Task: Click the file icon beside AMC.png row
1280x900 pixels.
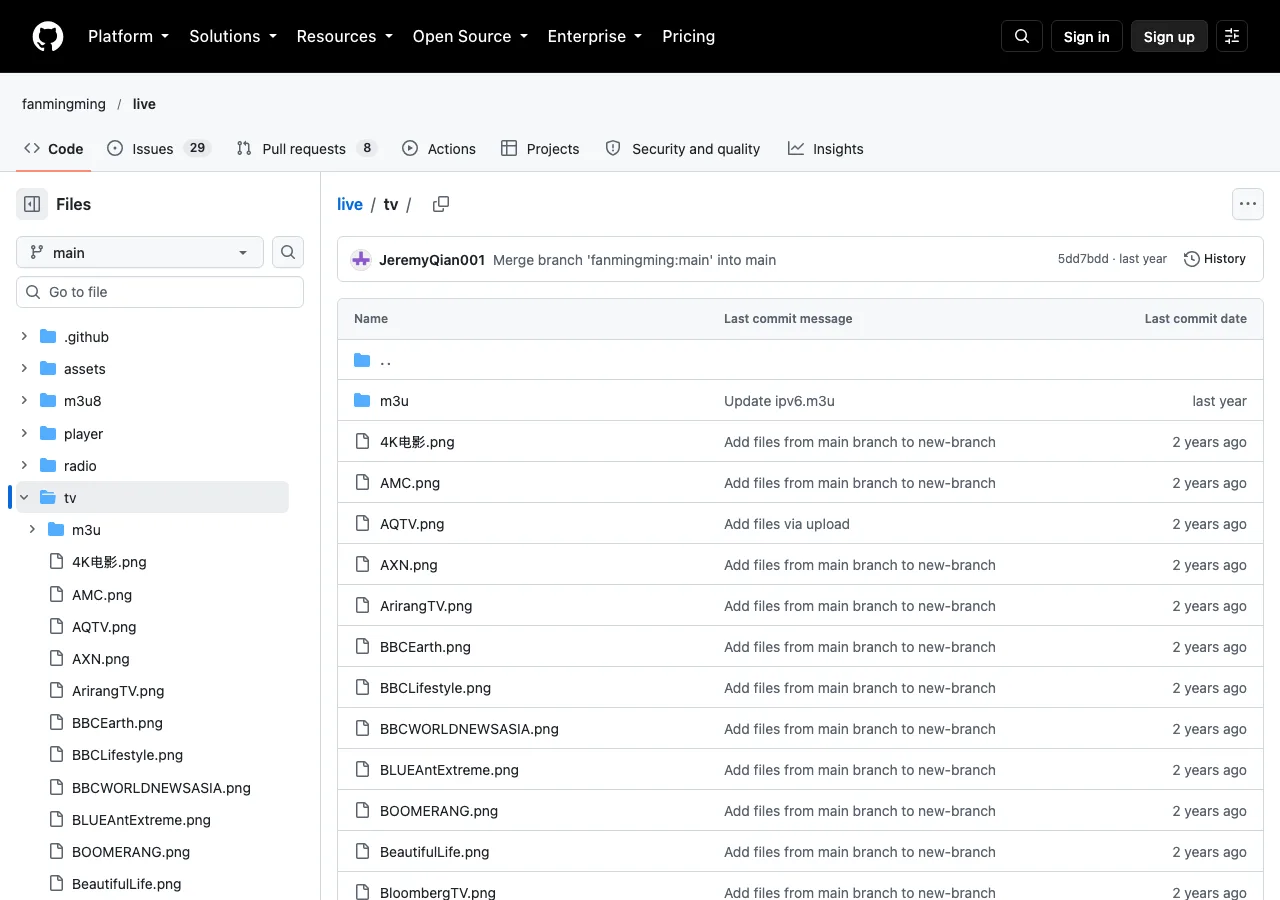Action: click(x=362, y=483)
